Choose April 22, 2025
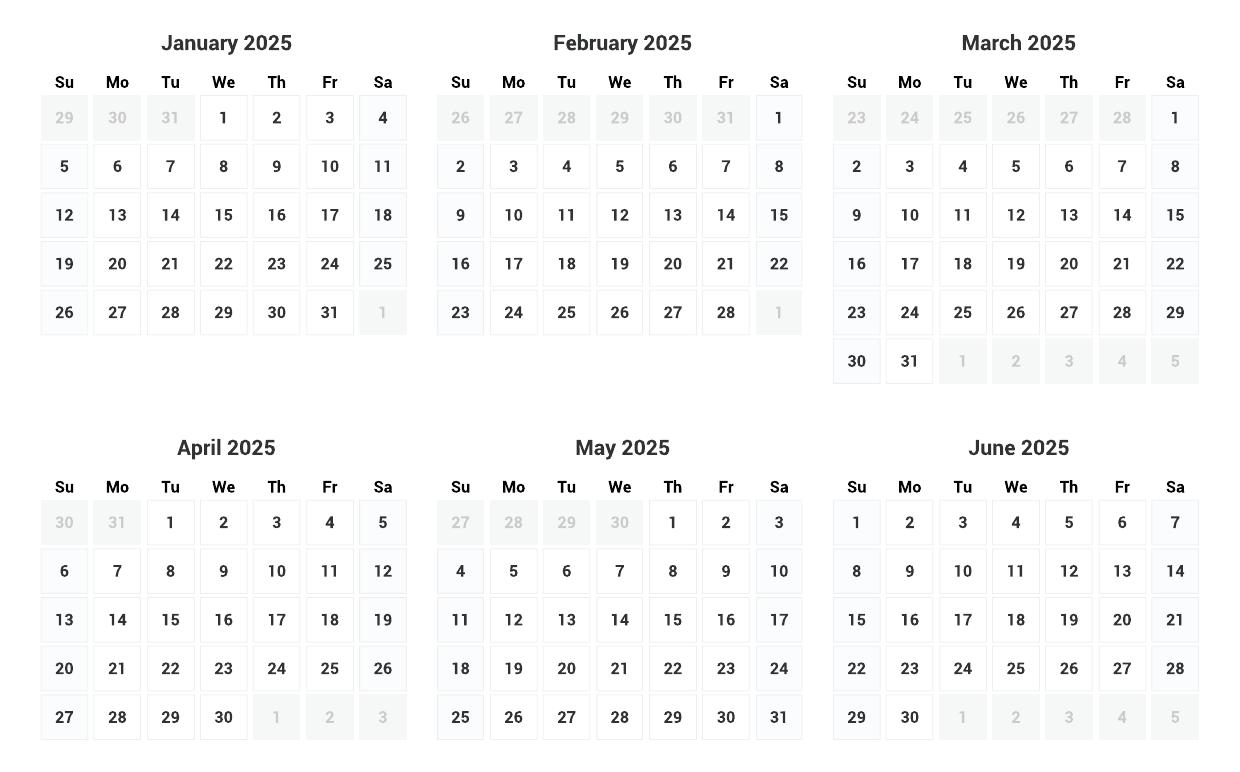 (170, 668)
